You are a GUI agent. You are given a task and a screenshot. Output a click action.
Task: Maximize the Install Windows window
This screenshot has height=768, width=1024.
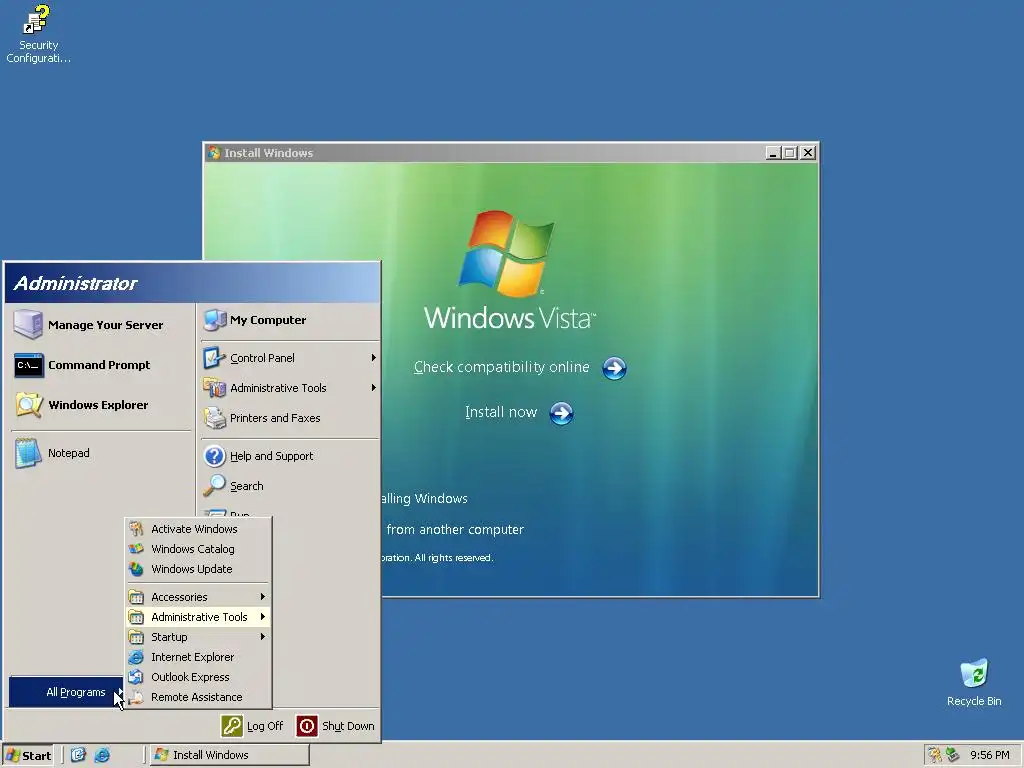pos(790,153)
